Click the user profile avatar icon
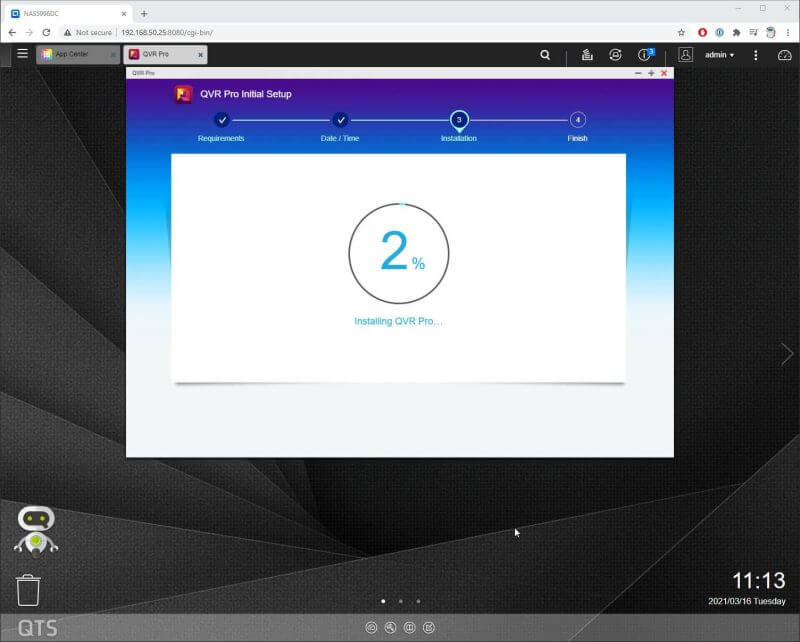 [685, 55]
